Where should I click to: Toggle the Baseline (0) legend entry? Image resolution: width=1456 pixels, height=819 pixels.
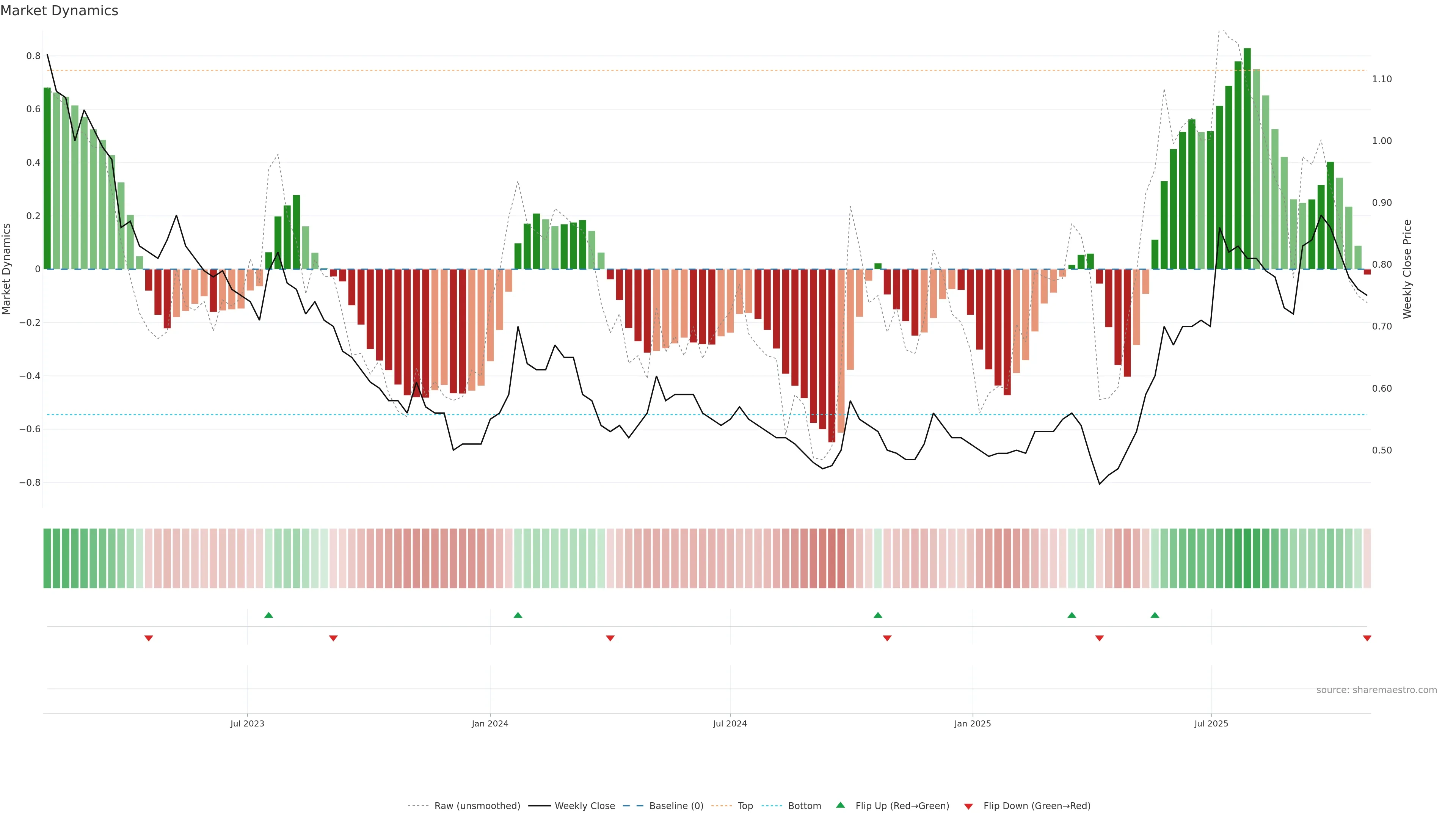click(x=676, y=806)
